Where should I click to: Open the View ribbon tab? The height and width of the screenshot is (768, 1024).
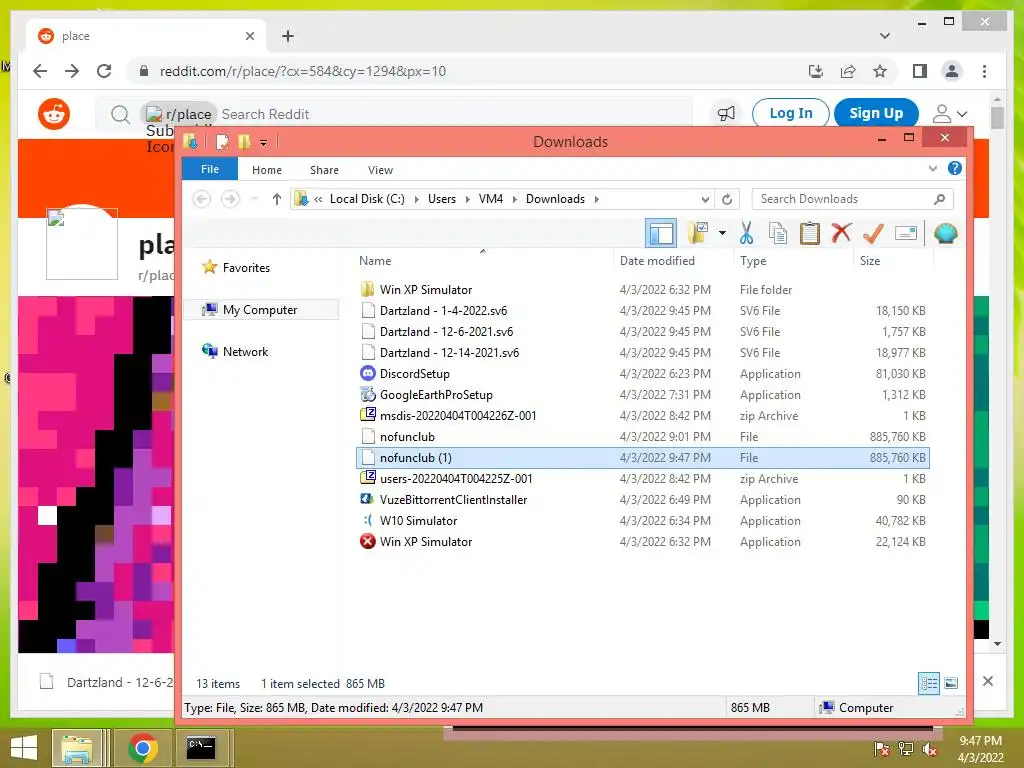(x=380, y=170)
